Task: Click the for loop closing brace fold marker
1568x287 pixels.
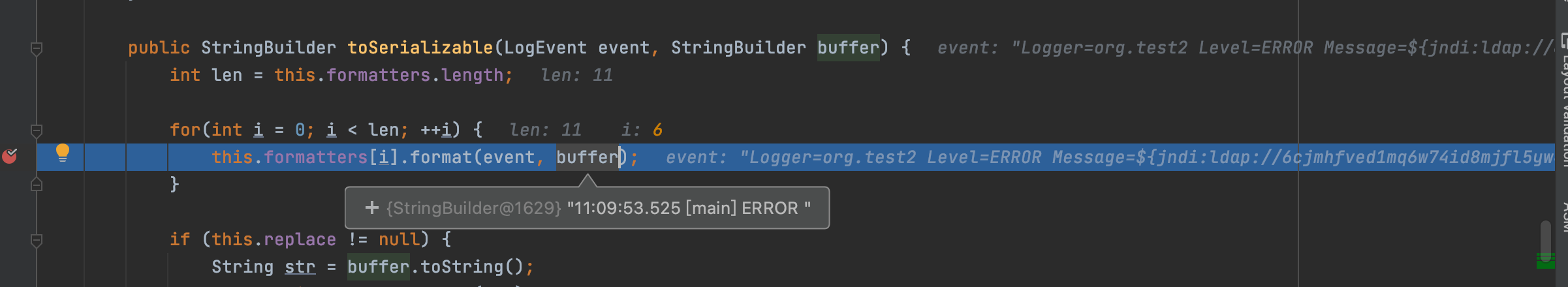Action: pos(37,185)
